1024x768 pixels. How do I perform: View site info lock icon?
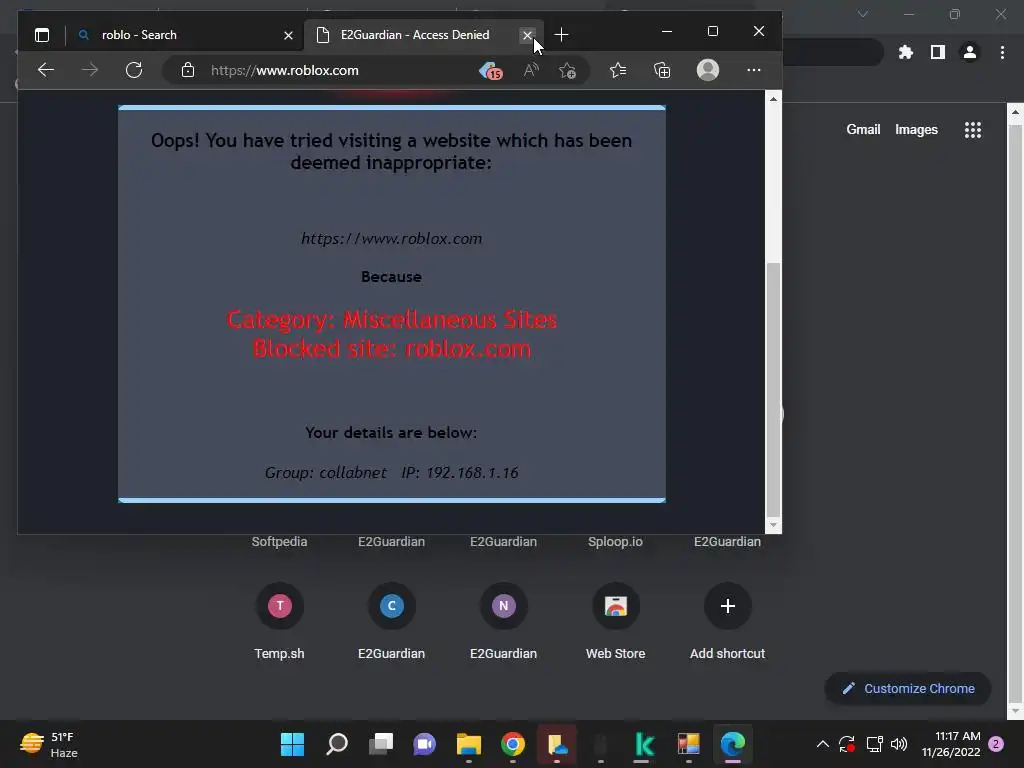[187, 70]
